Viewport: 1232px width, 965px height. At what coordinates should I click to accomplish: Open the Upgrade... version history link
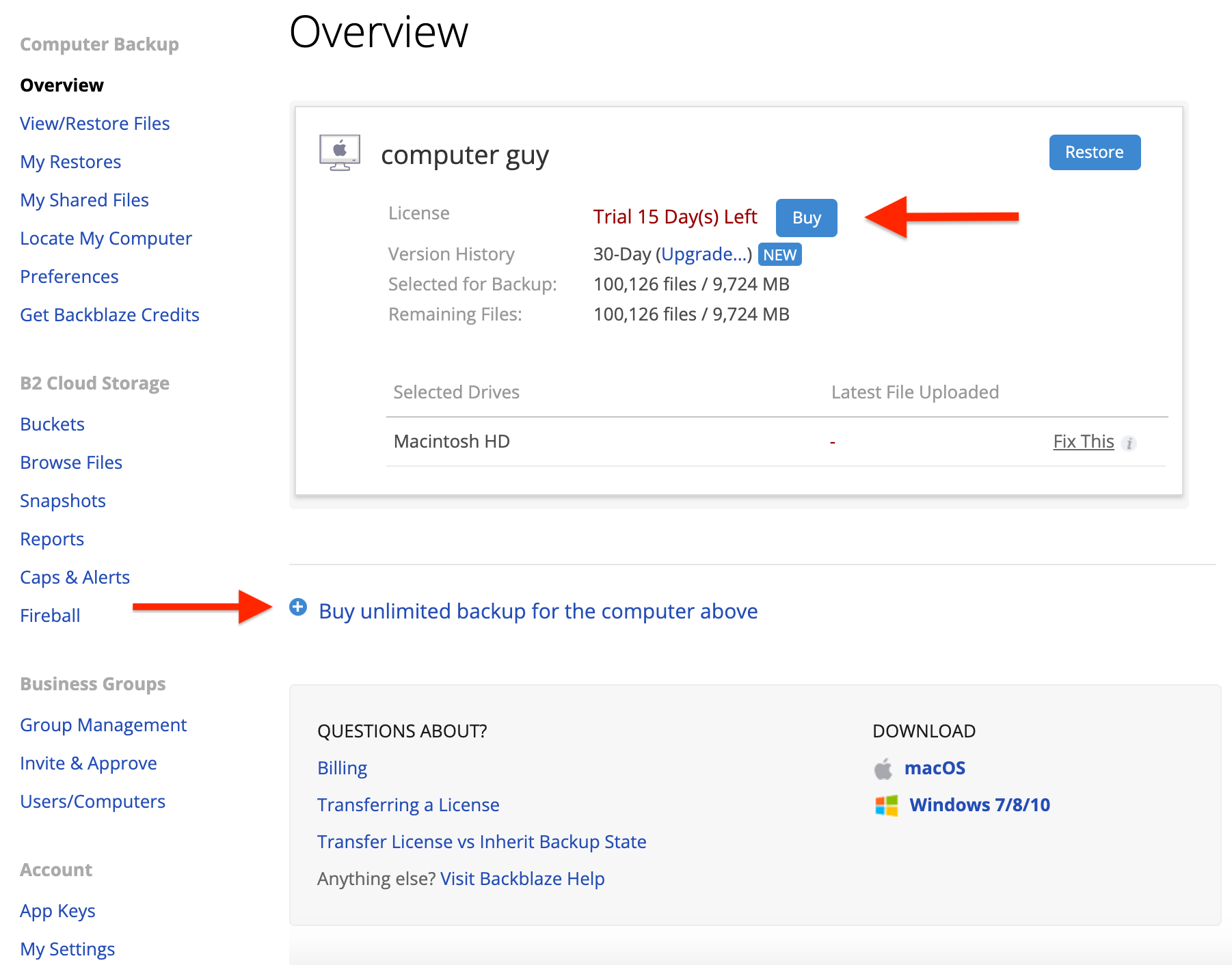click(704, 254)
